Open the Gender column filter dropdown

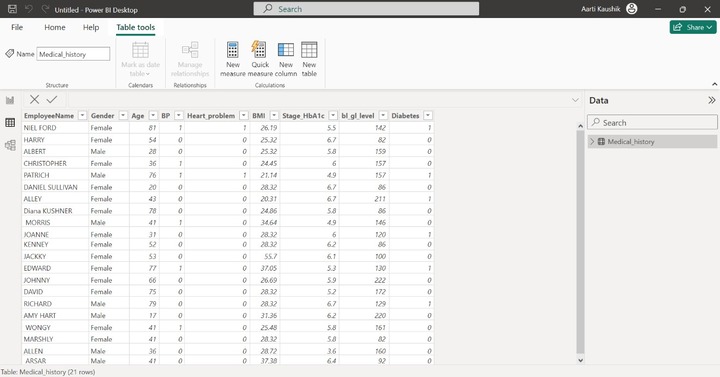click(x=123, y=115)
